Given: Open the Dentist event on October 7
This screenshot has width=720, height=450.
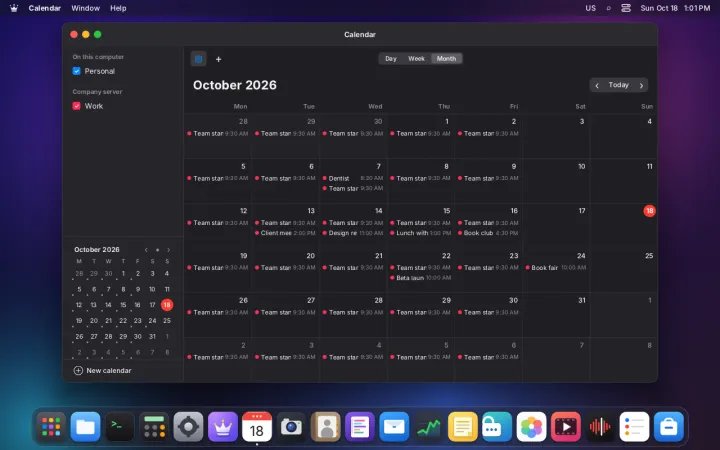Looking at the screenshot, I should point(353,178).
